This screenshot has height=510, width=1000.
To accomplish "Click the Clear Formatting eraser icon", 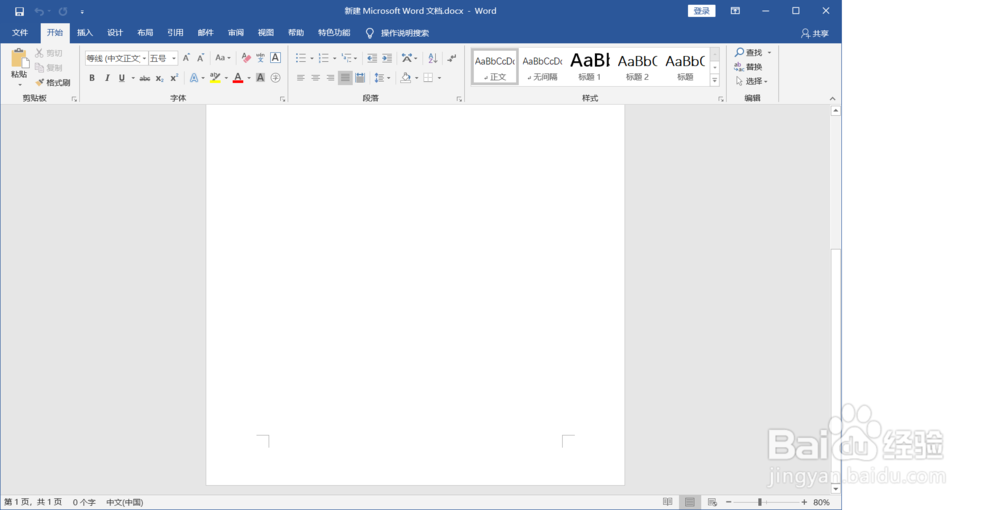I will pyautogui.click(x=246, y=58).
